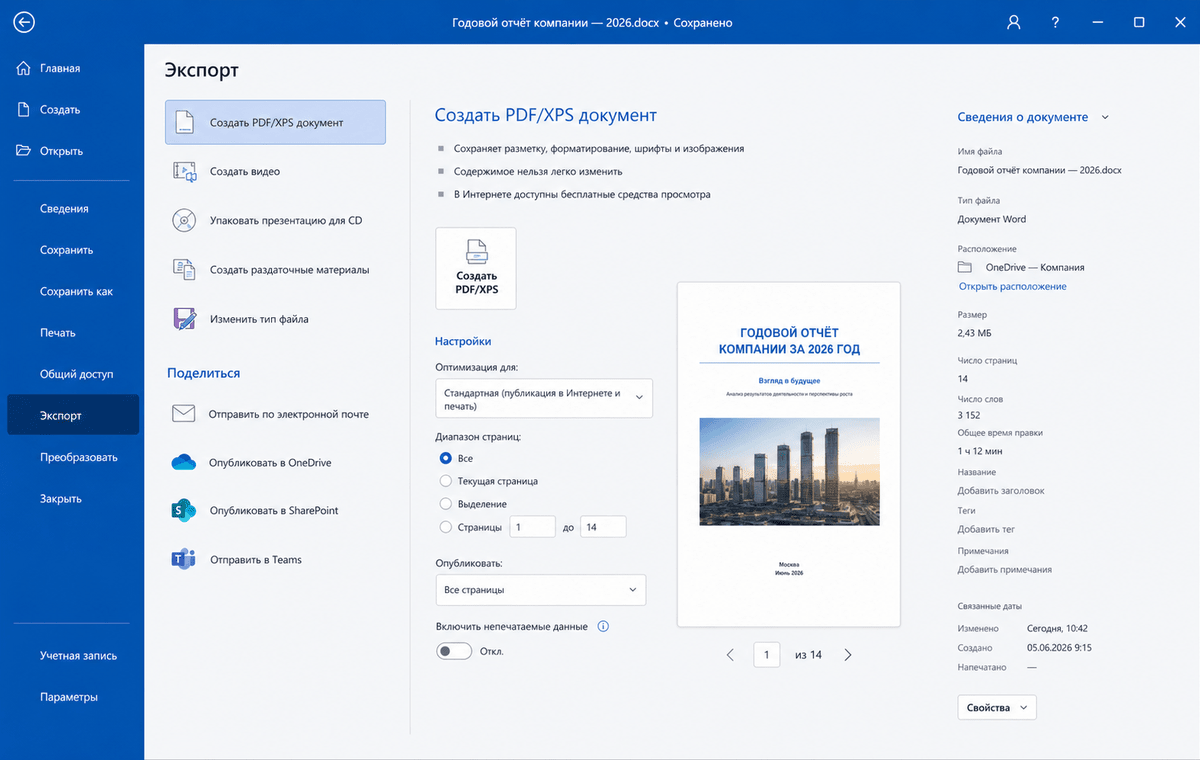Click the page range start field with 1
Image resolution: width=1200 pixels, height=760 pixels.
tap(533, 527)
